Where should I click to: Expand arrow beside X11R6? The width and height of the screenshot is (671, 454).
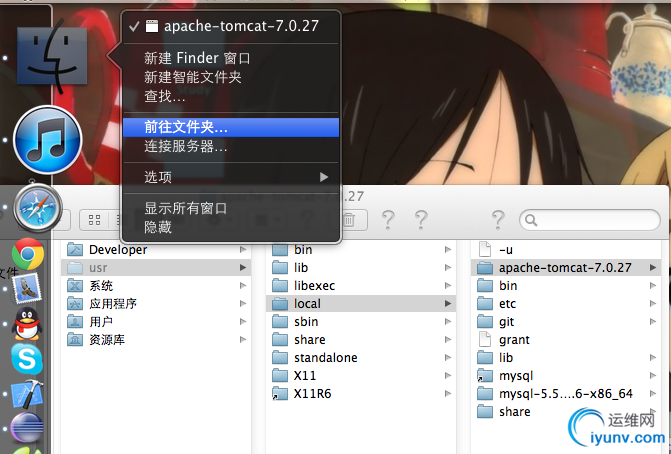tap(448, 393)
